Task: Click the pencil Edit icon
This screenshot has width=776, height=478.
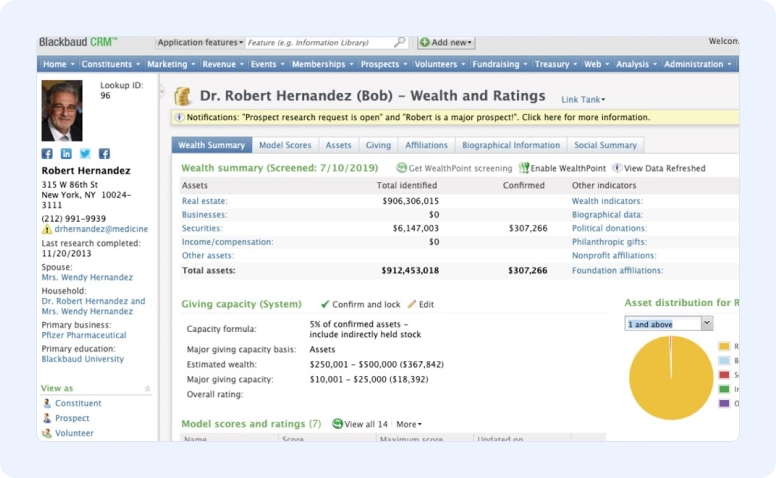Action: tap(412, 304)
